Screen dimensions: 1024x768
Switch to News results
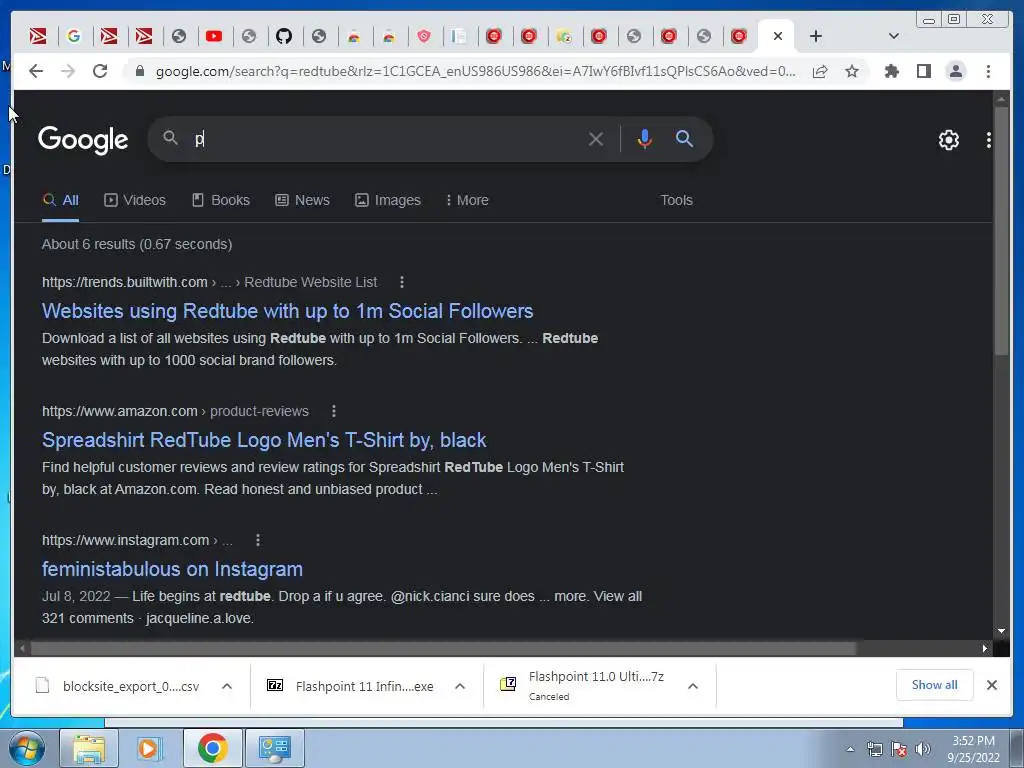[x=302, y=200]
